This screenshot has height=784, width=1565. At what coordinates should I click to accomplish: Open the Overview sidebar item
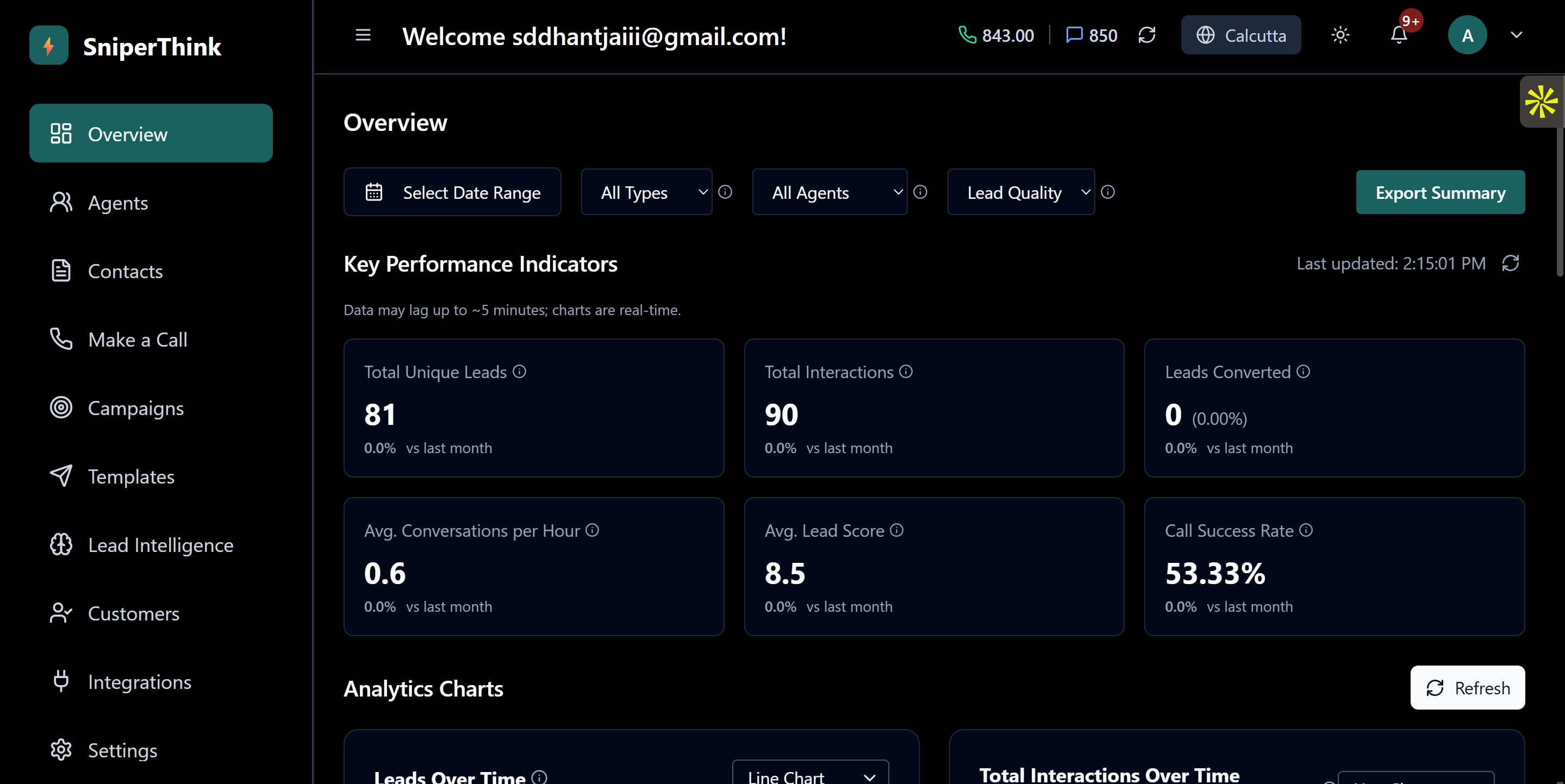[151, 134]
